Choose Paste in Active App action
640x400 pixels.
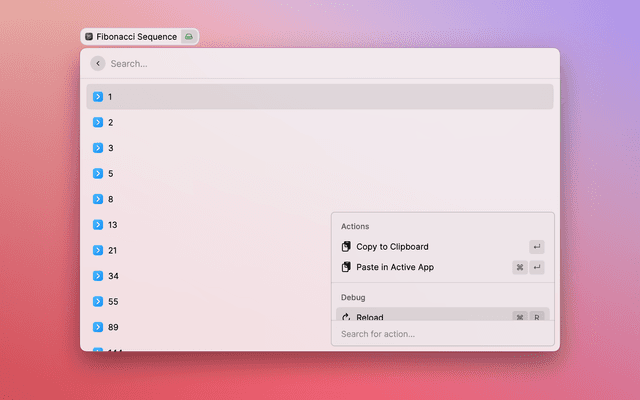pos(395,267)
